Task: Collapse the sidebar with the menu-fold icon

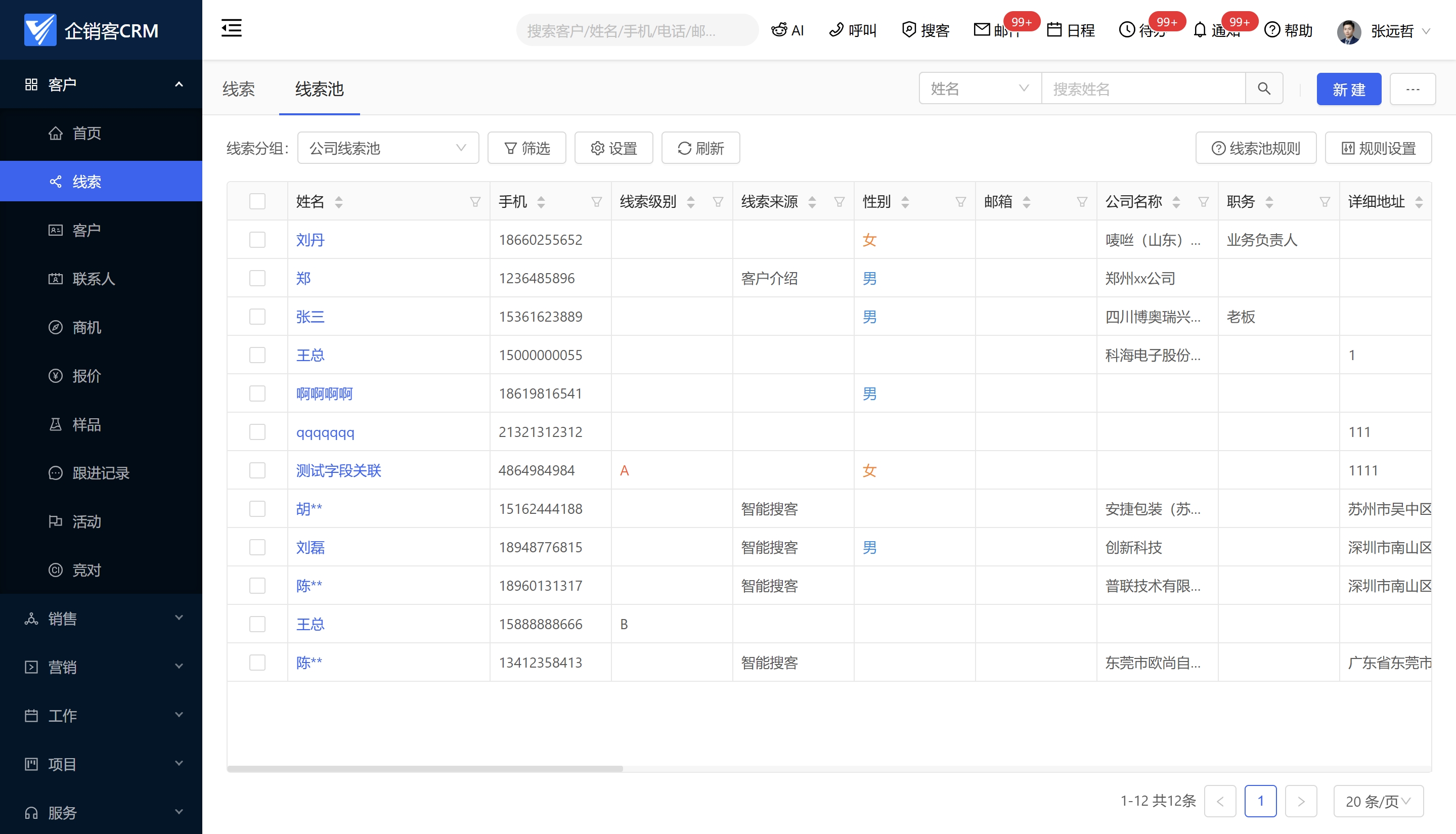Action: (232, 28)
